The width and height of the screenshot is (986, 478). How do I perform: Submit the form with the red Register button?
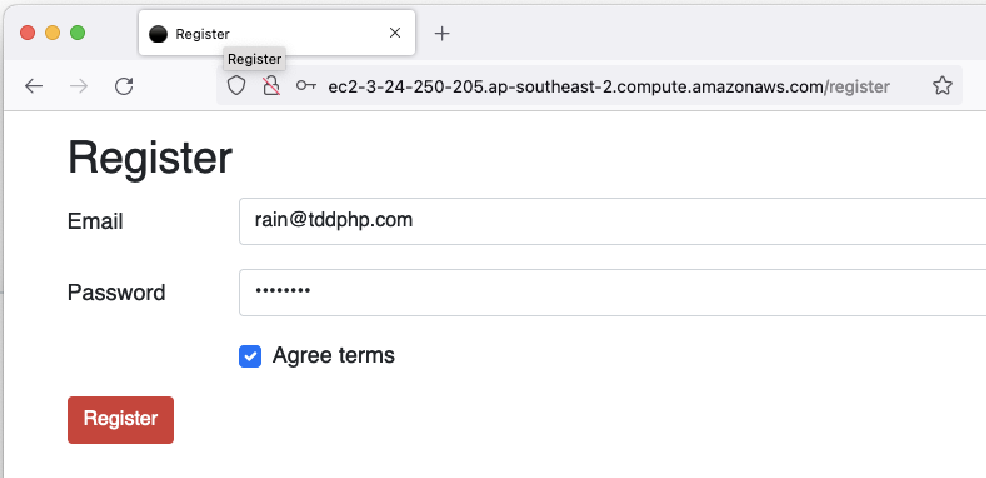pyautogui.click(x=121, y=420)
